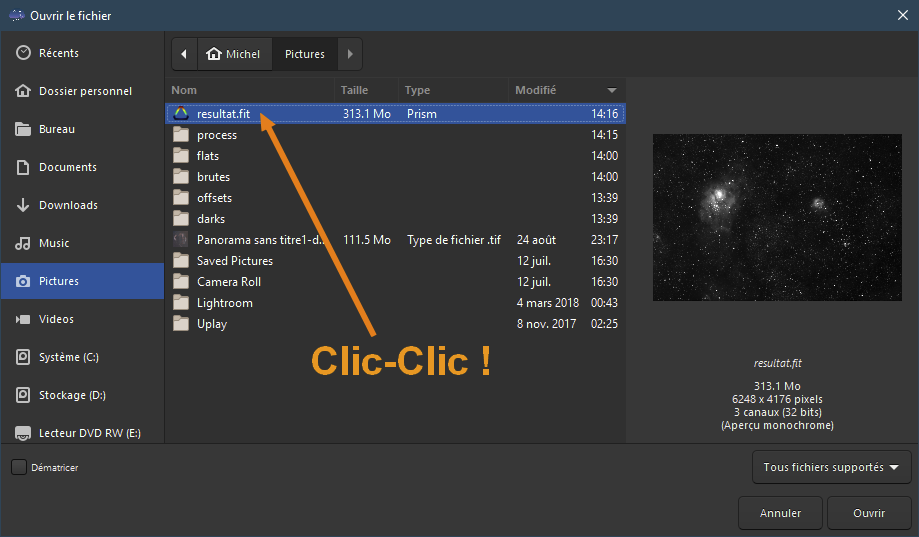Select the resultat.fit file name
This screenshot has width=919, height=537.
click(x=223, y=114)
